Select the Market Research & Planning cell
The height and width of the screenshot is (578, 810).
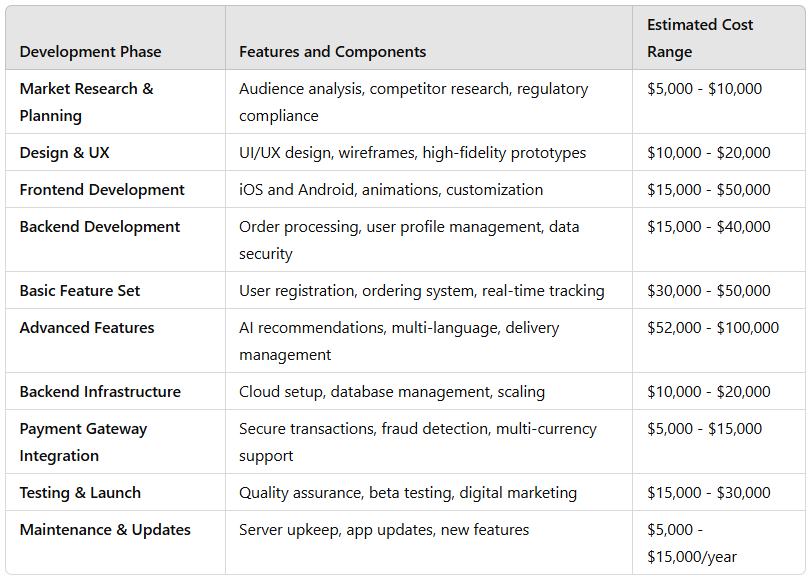(x=86, y=102)
